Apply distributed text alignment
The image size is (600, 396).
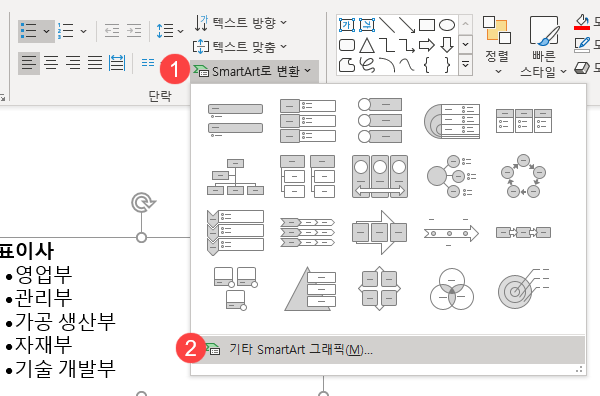[x=117, y=63]
